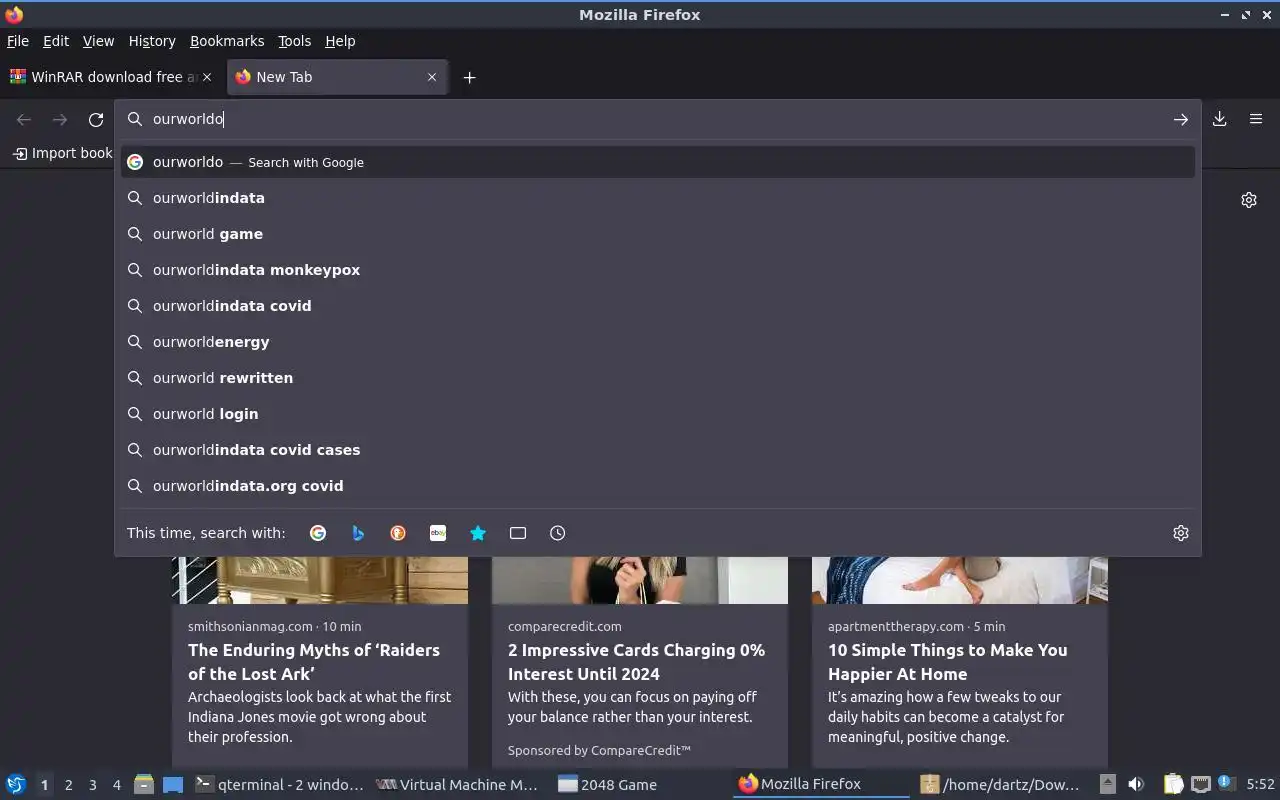This screenshot has height=800, width=1280.
Task: Click the apartmenttherapy article thumbnail
Action: click(960, 580)
